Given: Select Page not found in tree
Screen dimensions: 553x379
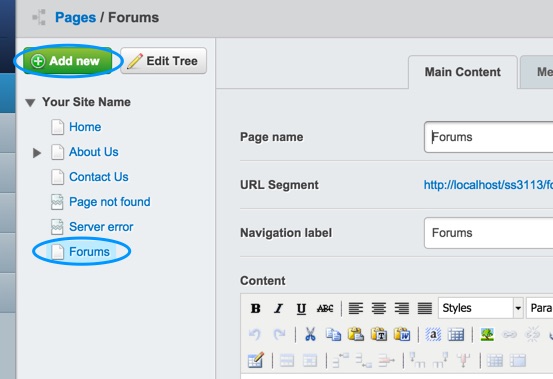Looking at the screenshot, I should (x=110, y=202).
